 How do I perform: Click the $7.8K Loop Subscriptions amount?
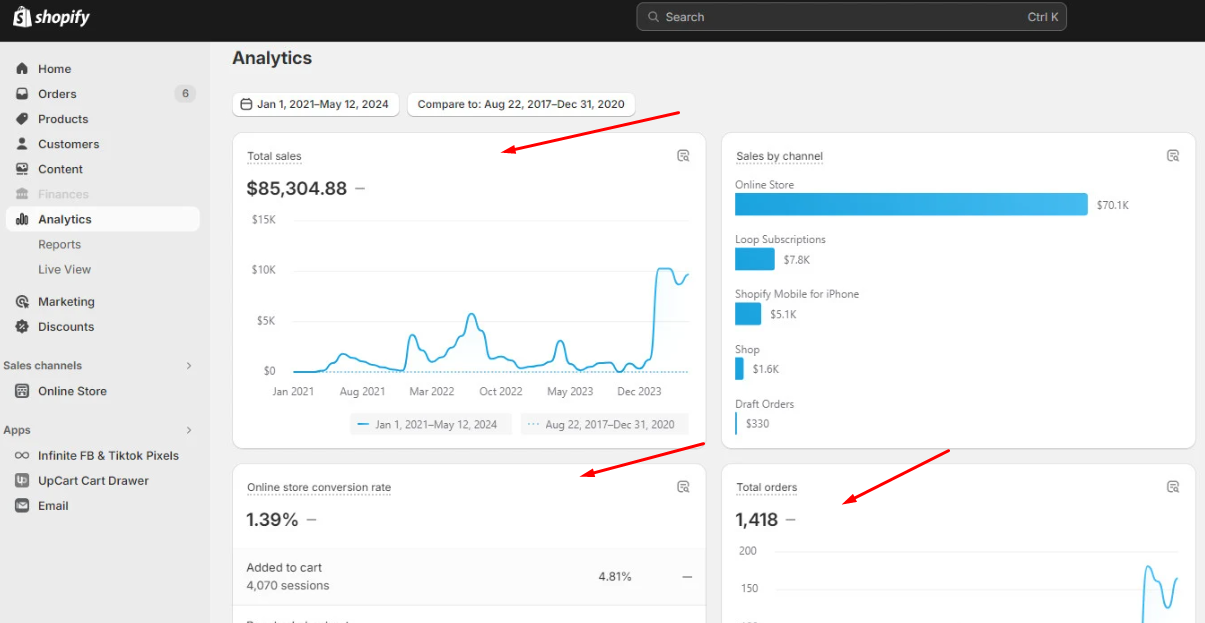tap(797, 260)
